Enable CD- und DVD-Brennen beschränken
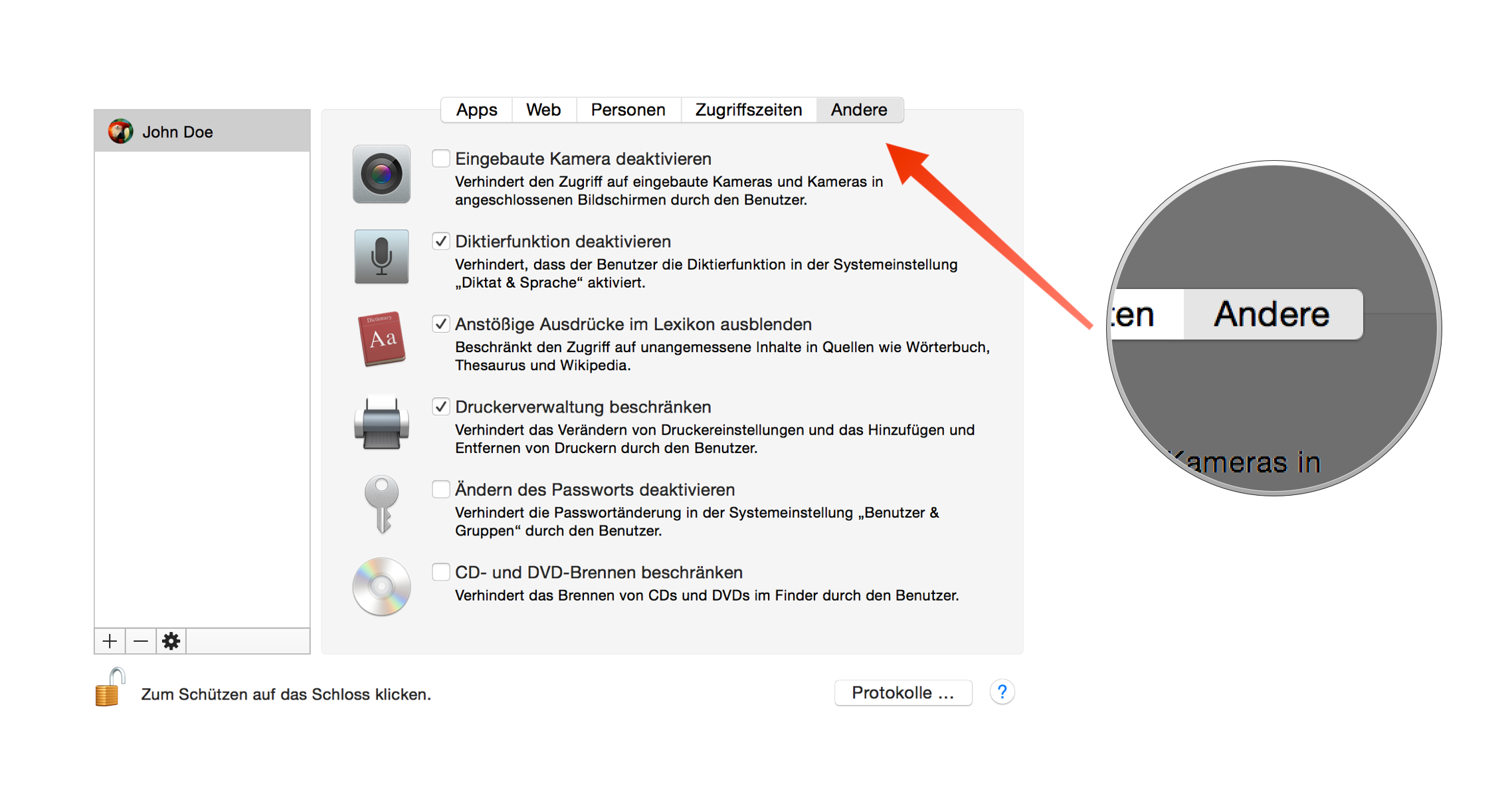The height and width of the screenshot is (800, 1512). (440, 571)
